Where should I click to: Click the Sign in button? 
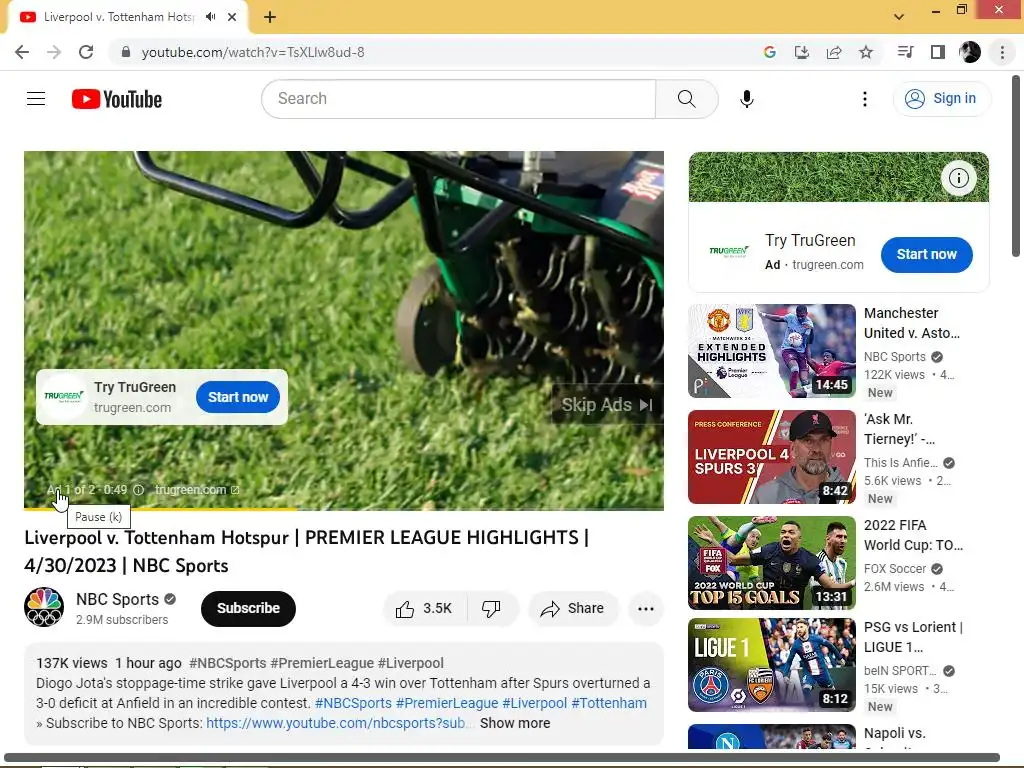[x=941, y=99]
